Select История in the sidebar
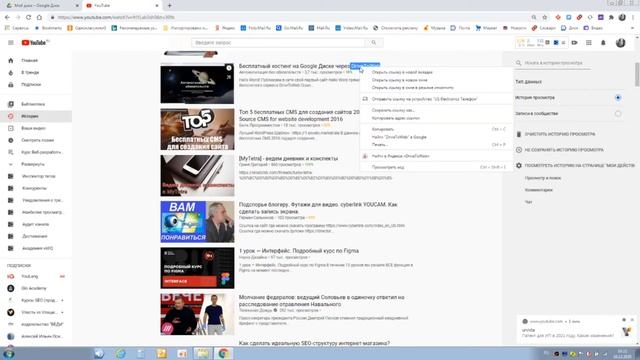640x360 pixels. (36, 116)
